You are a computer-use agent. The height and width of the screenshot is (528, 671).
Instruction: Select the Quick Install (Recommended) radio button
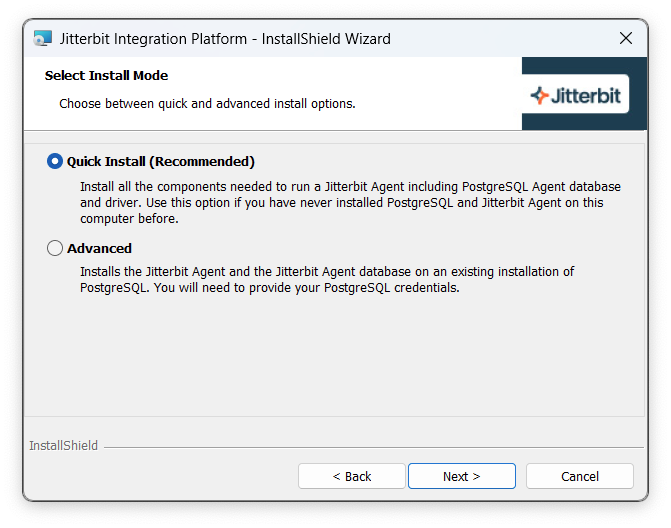(55, 161)
